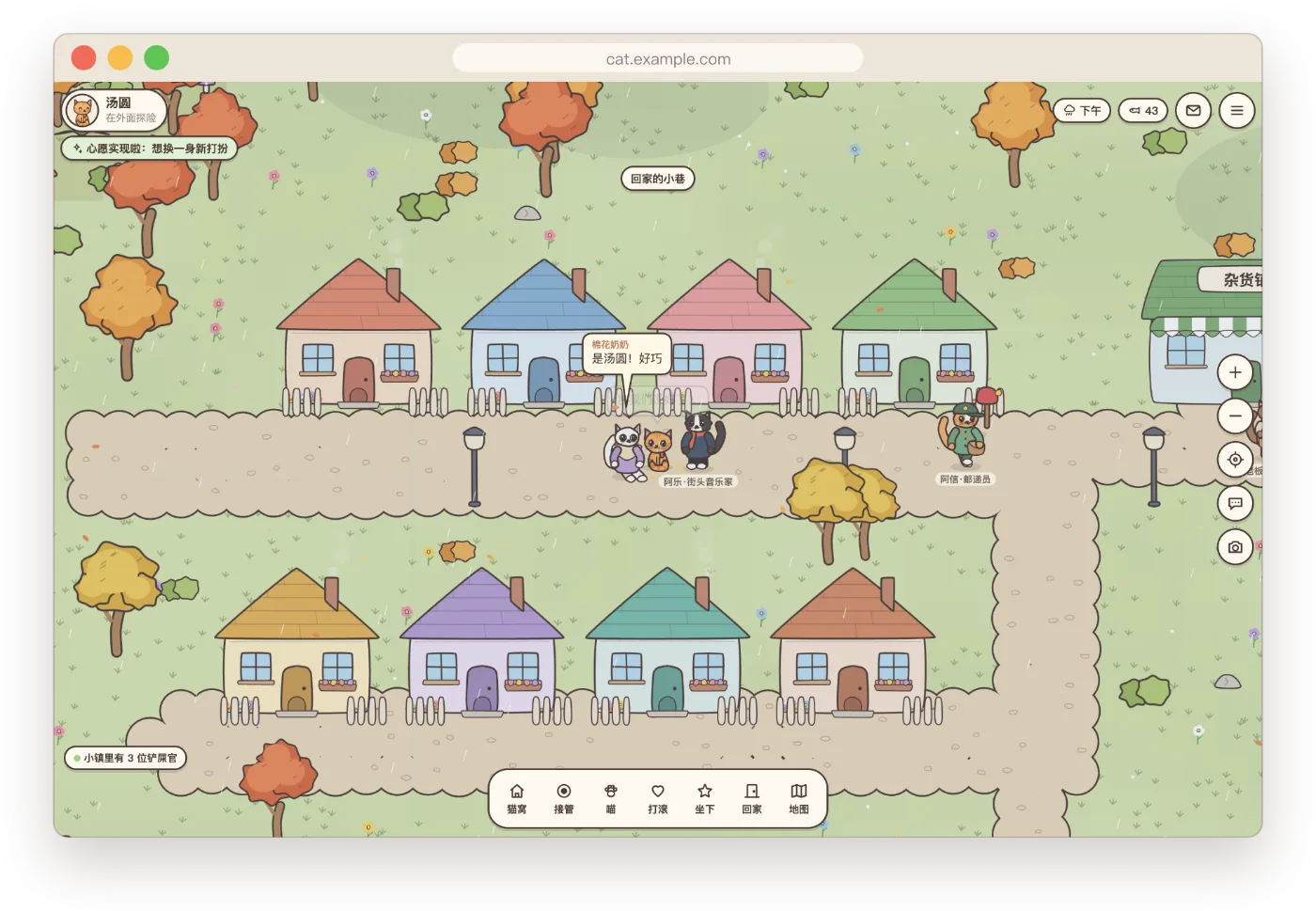Select the 回家 go-home door action
Image resolution: width=1316 pixels, height=911 pixels.
(x=752, y=799)
